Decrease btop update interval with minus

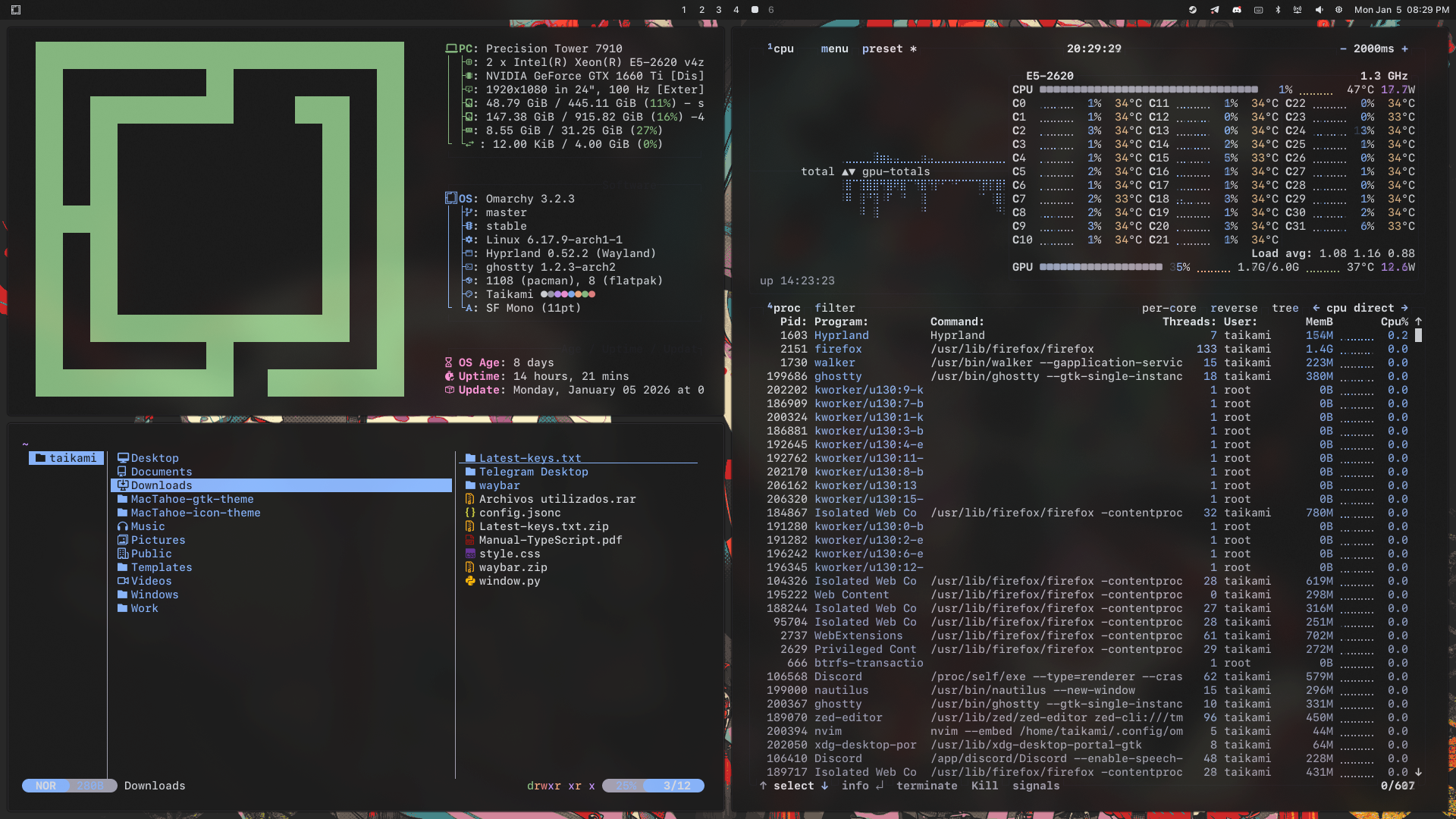pyautogui.click(x=1343, y=49)
